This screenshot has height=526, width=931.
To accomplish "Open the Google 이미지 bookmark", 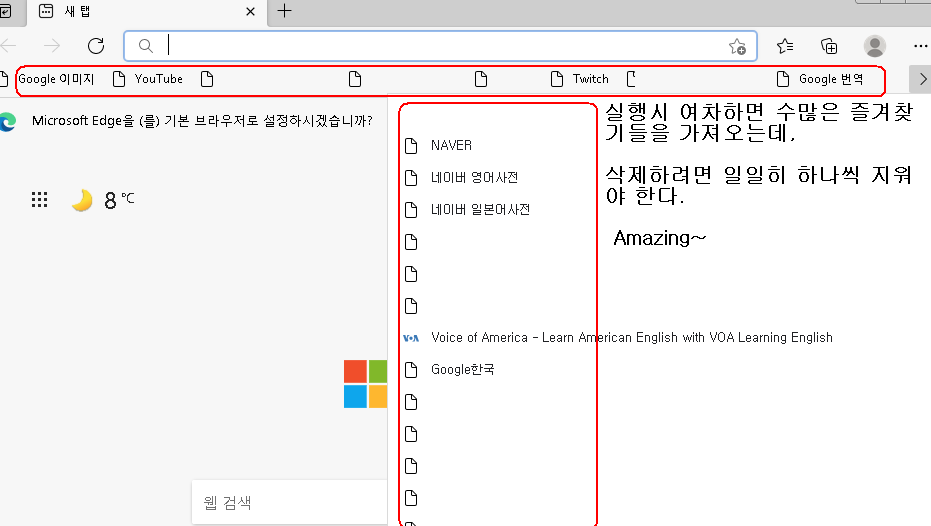I will coord(56,79).
